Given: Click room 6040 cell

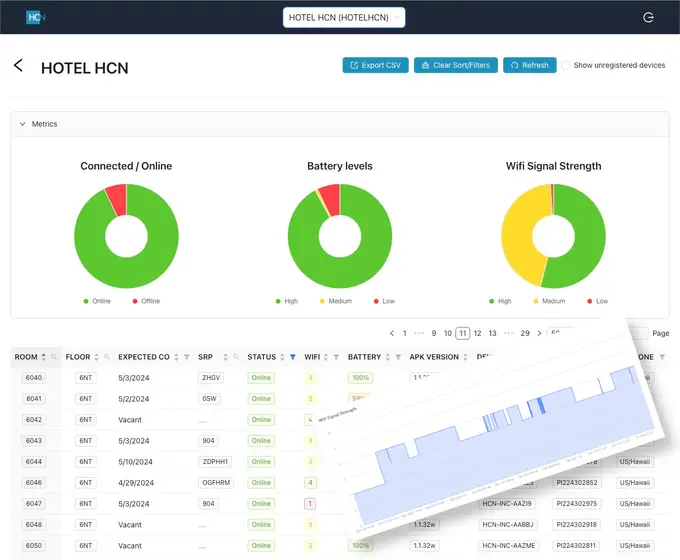Looking at the screenshot, I should click(x=34, y=377).
